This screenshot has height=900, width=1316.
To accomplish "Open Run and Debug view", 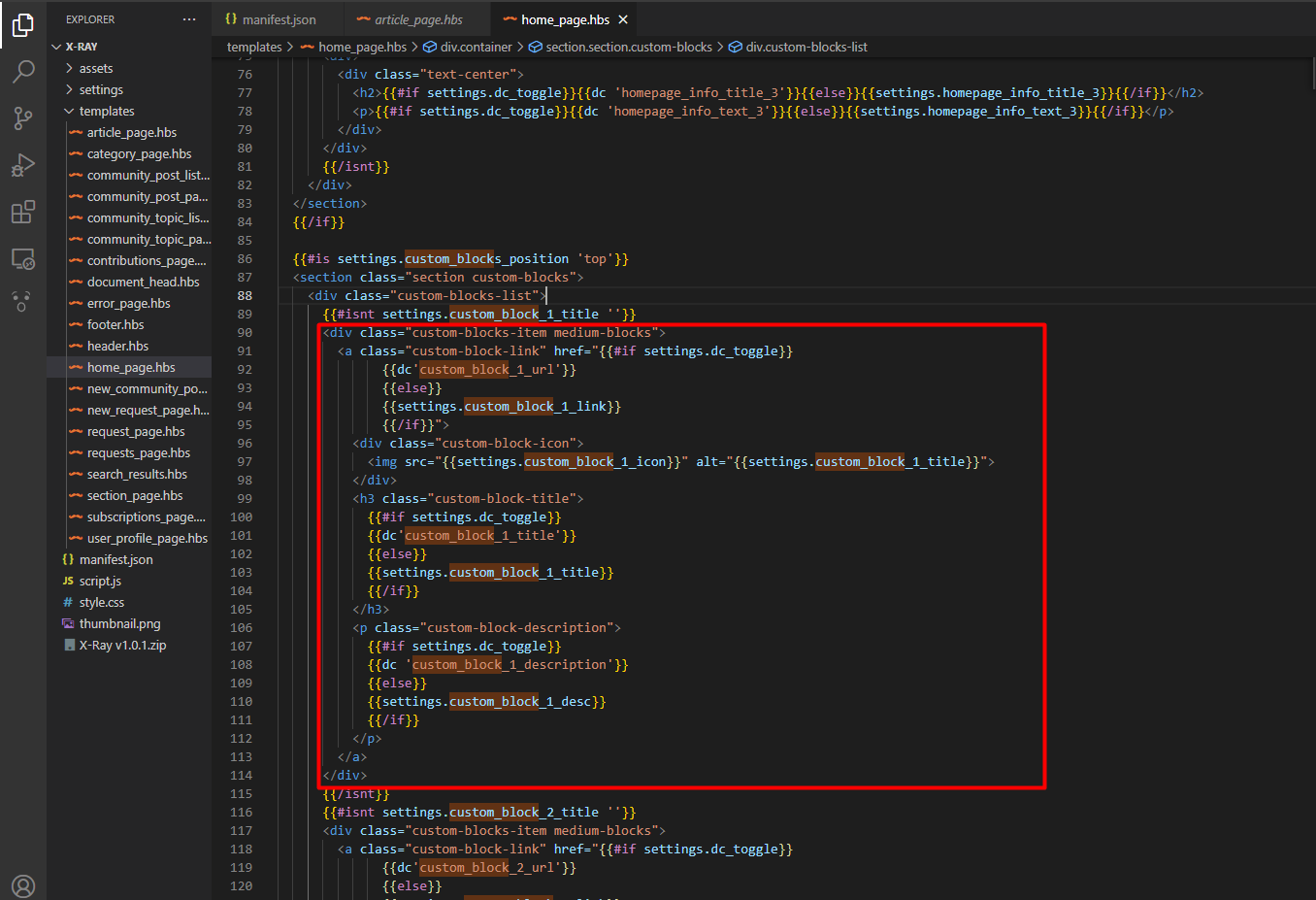I will [22, 165].
